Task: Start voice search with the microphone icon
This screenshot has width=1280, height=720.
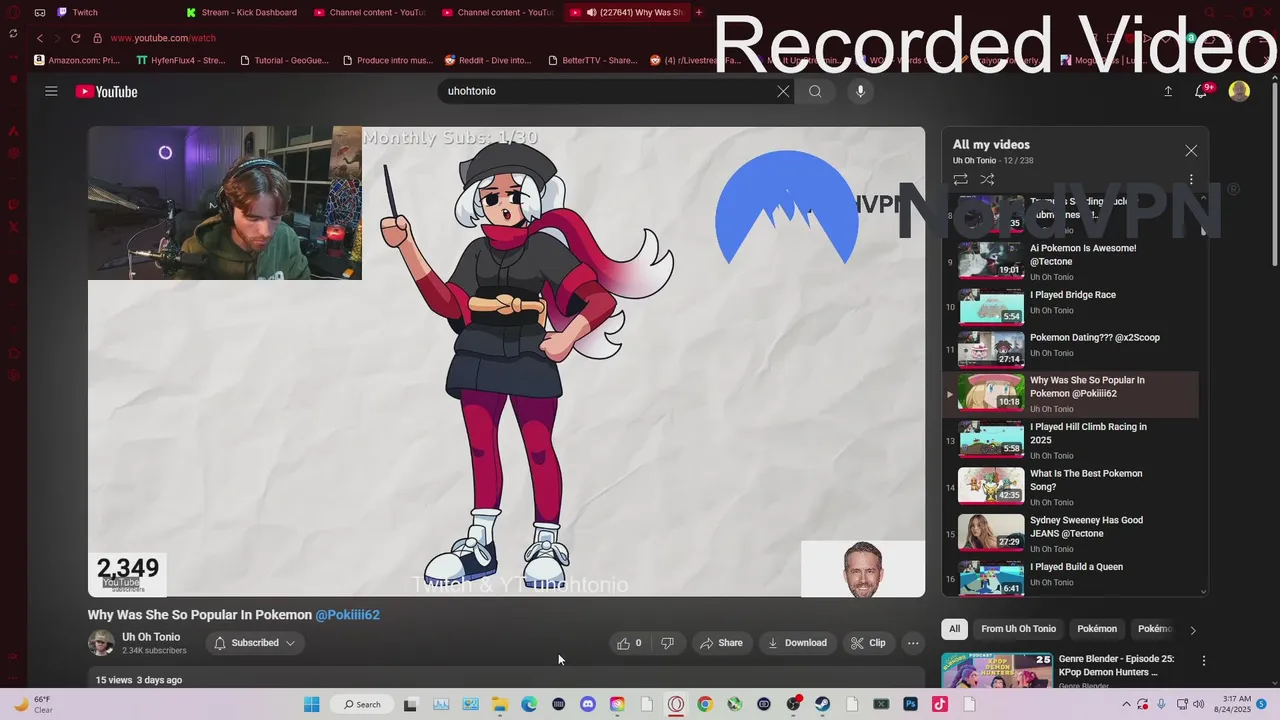Action: (860, 91)
